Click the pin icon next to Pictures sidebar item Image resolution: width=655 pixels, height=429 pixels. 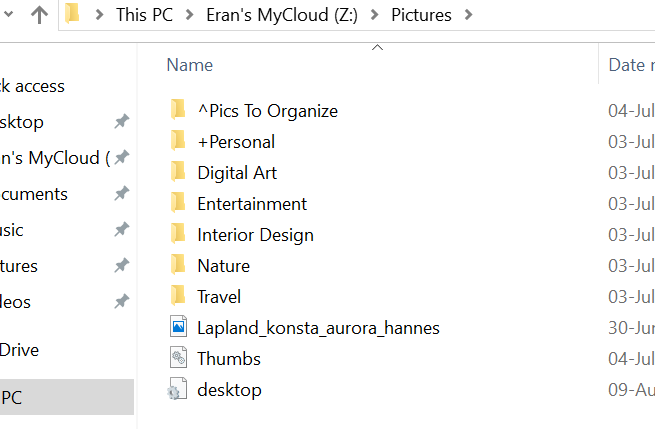122,265
